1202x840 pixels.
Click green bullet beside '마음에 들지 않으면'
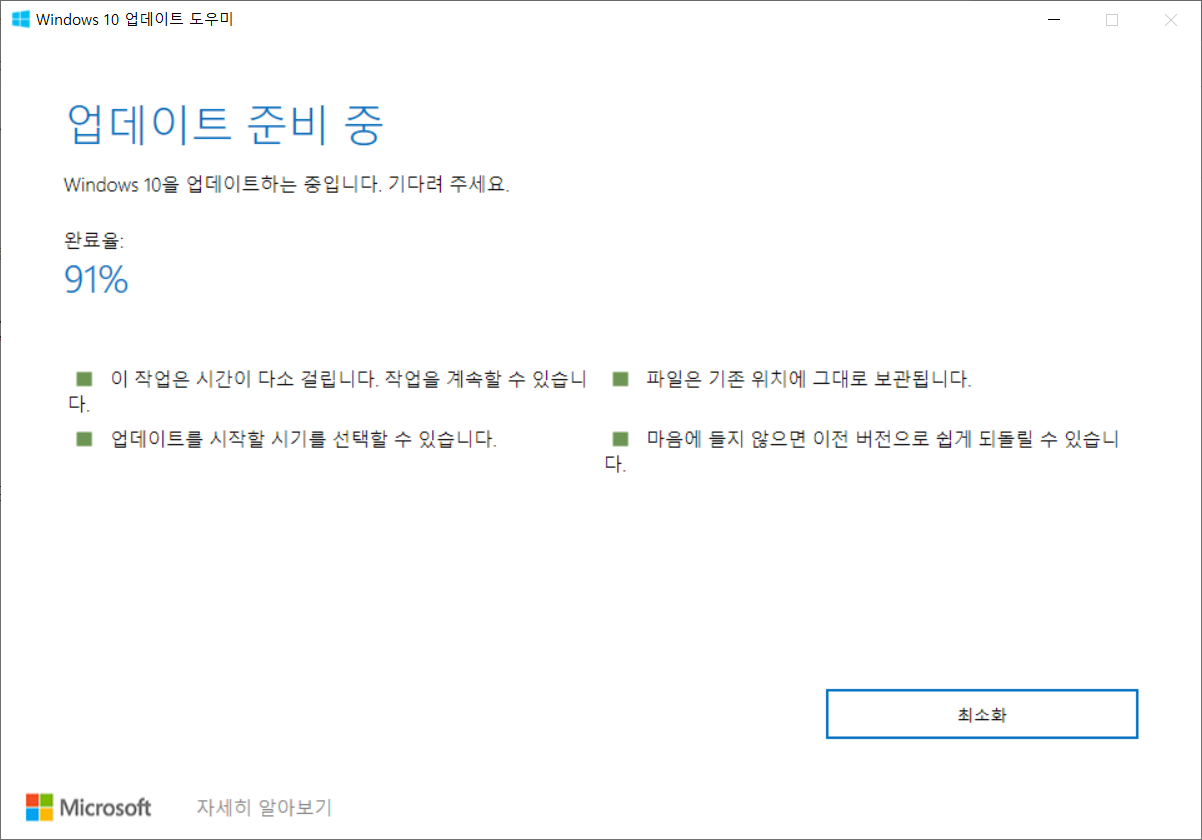pyautogui.click(x=620, y=438)
